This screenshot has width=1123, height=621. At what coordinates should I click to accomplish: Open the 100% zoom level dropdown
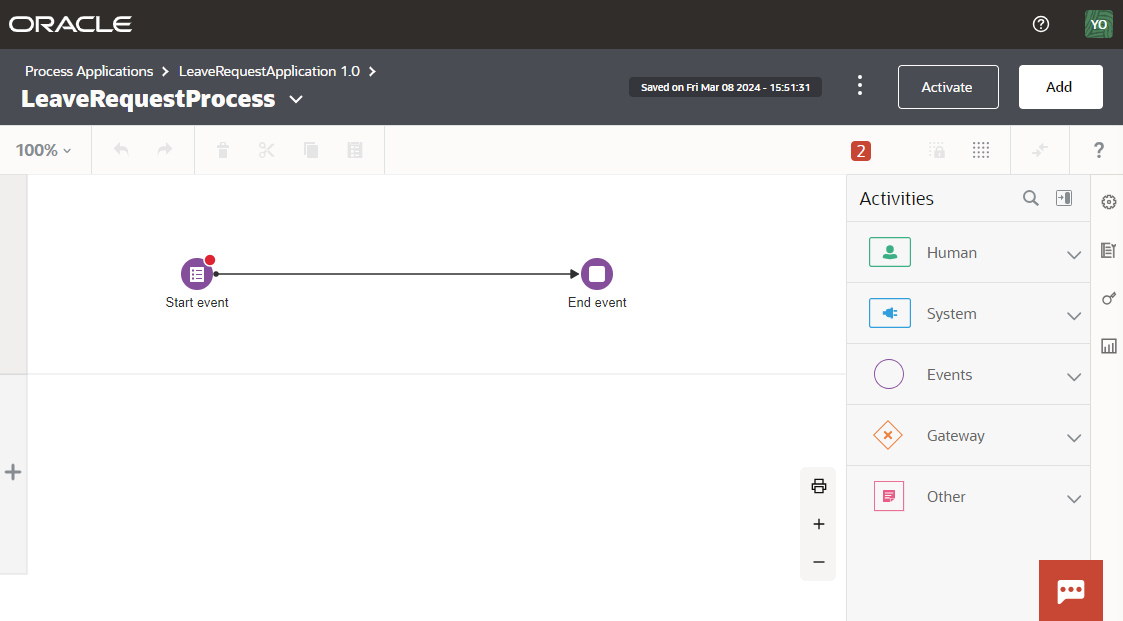(44, 150)
